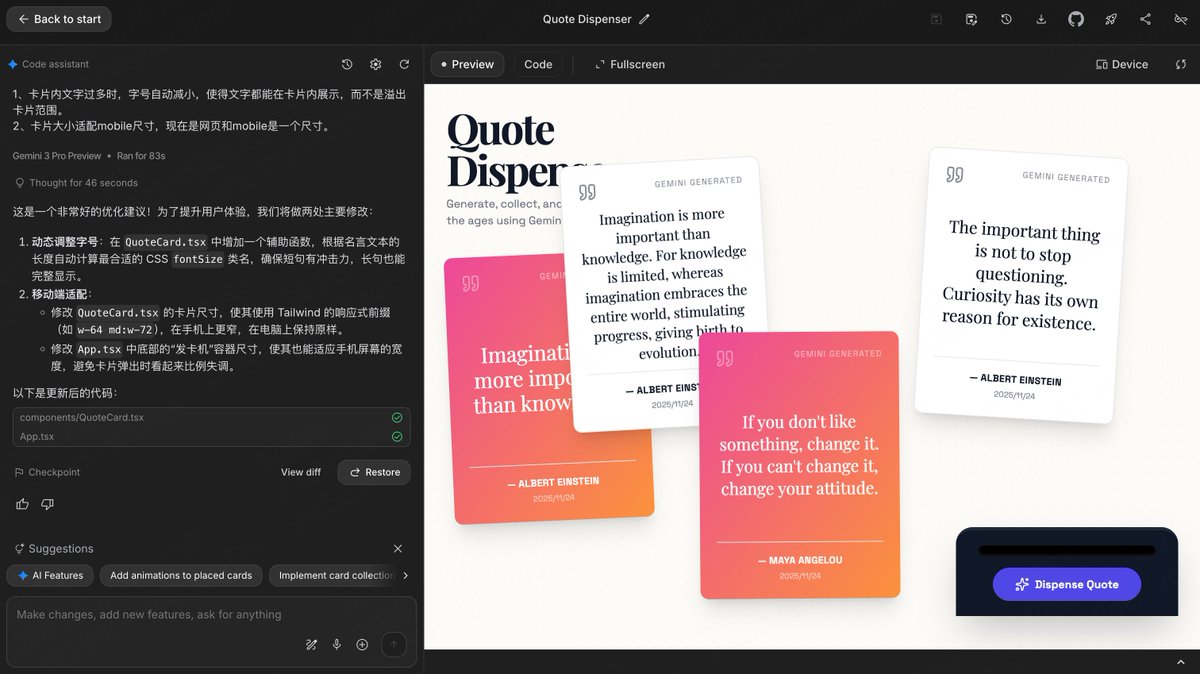The width and height of the screenshot is (1200, 674).
Task: Click the save icon in top toolbar
Action: [936, 19]
